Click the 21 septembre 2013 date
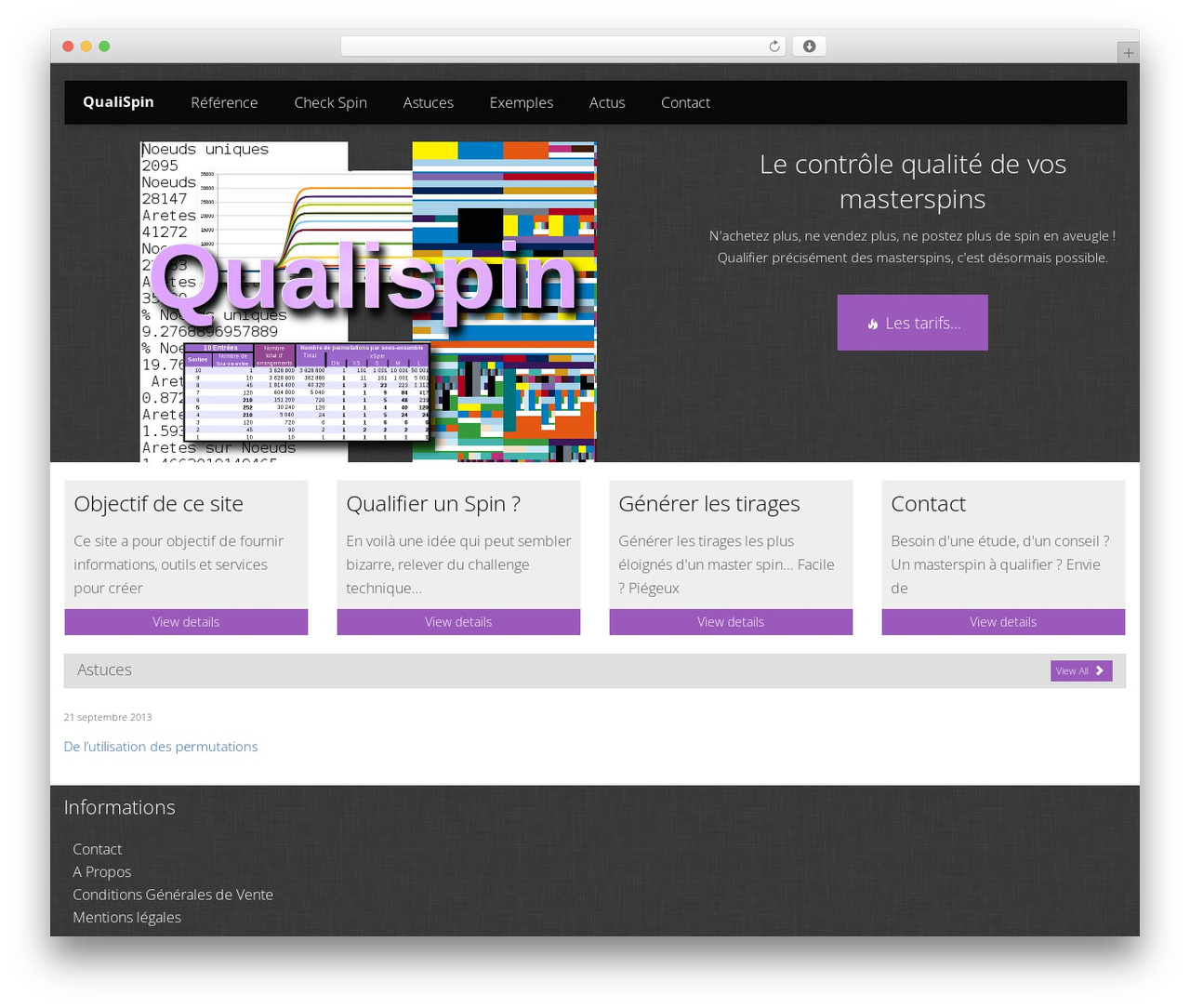Image resolution: width=1190 pixels, height=1008 pixels. pyautogui.click(x=108, y=717)
